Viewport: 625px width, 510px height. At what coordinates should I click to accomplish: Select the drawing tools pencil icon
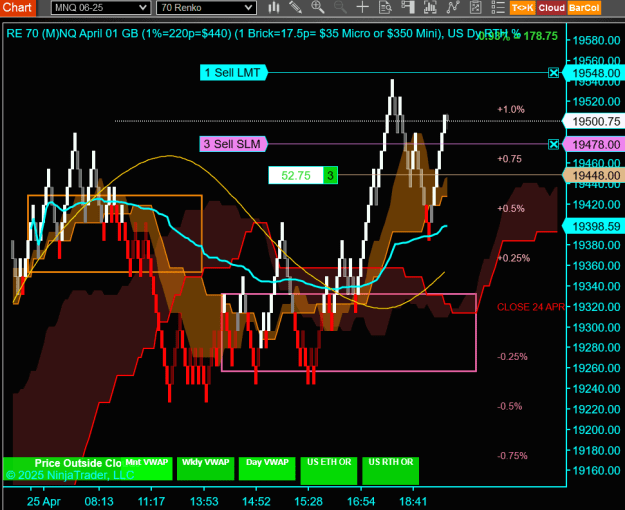pos(295,7)
